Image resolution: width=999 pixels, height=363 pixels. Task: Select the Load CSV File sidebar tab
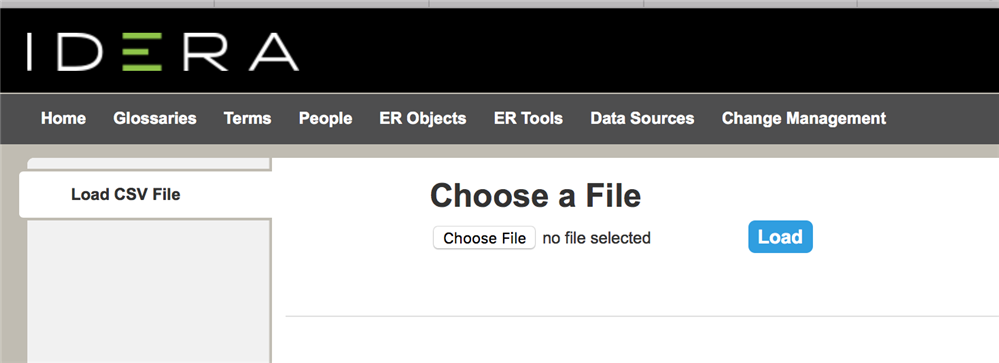click(145, 194)
